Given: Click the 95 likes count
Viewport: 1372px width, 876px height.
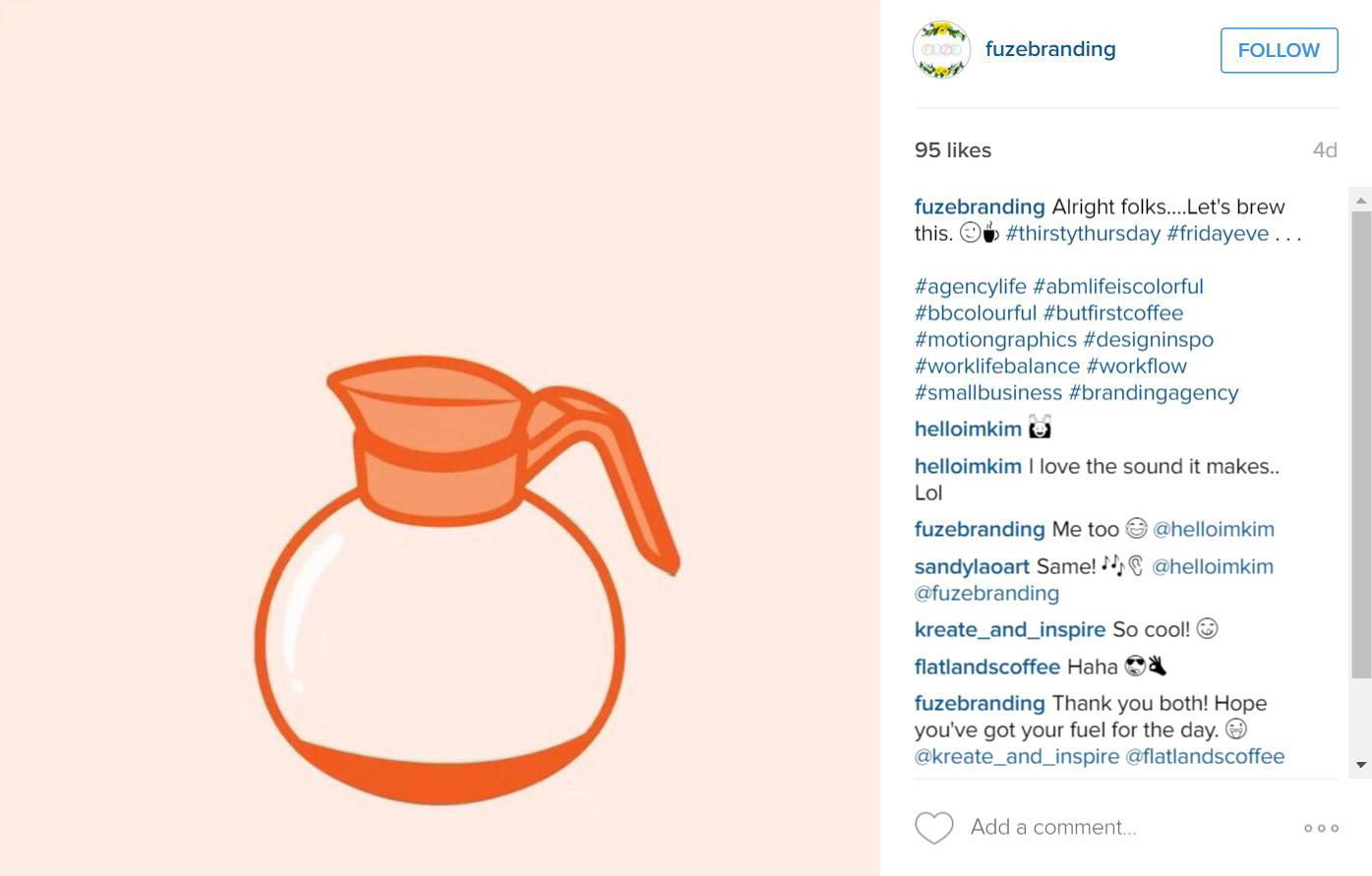Looking at the screenshot, I should (x=953, y=150).
